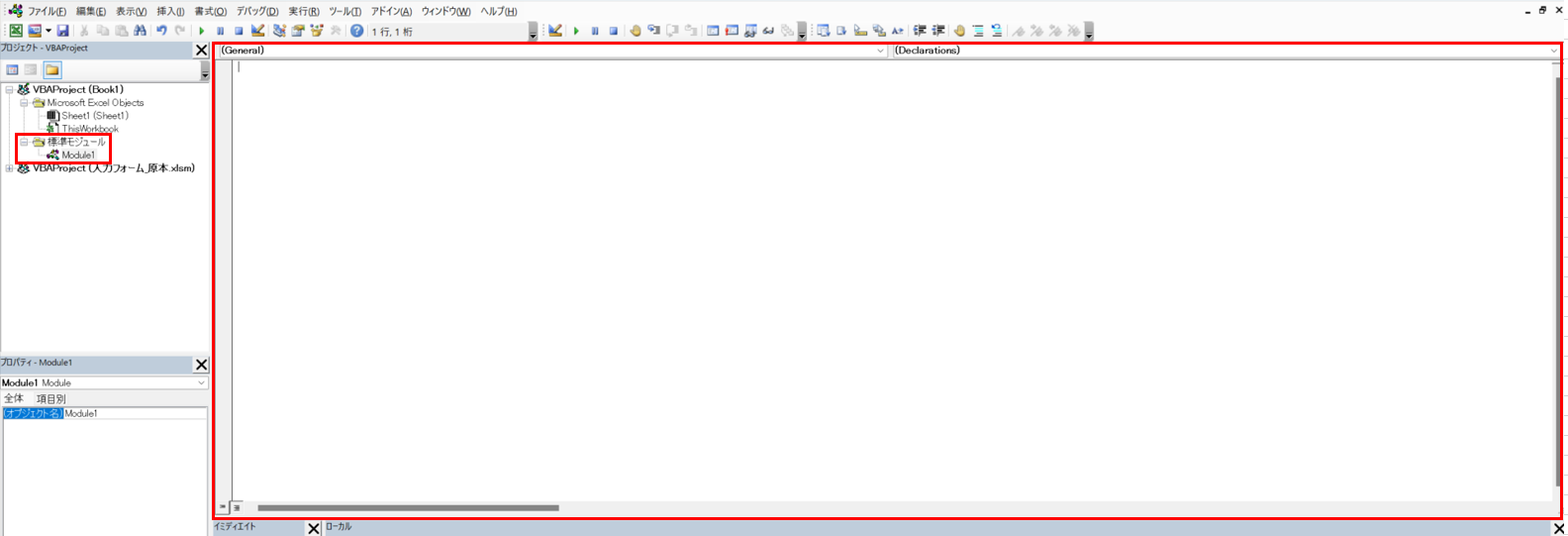The height and width of the screenshot is (536, 1568).
Task: Switch to Full Module View at code window bottom
Action: click(x=237, y=507)
